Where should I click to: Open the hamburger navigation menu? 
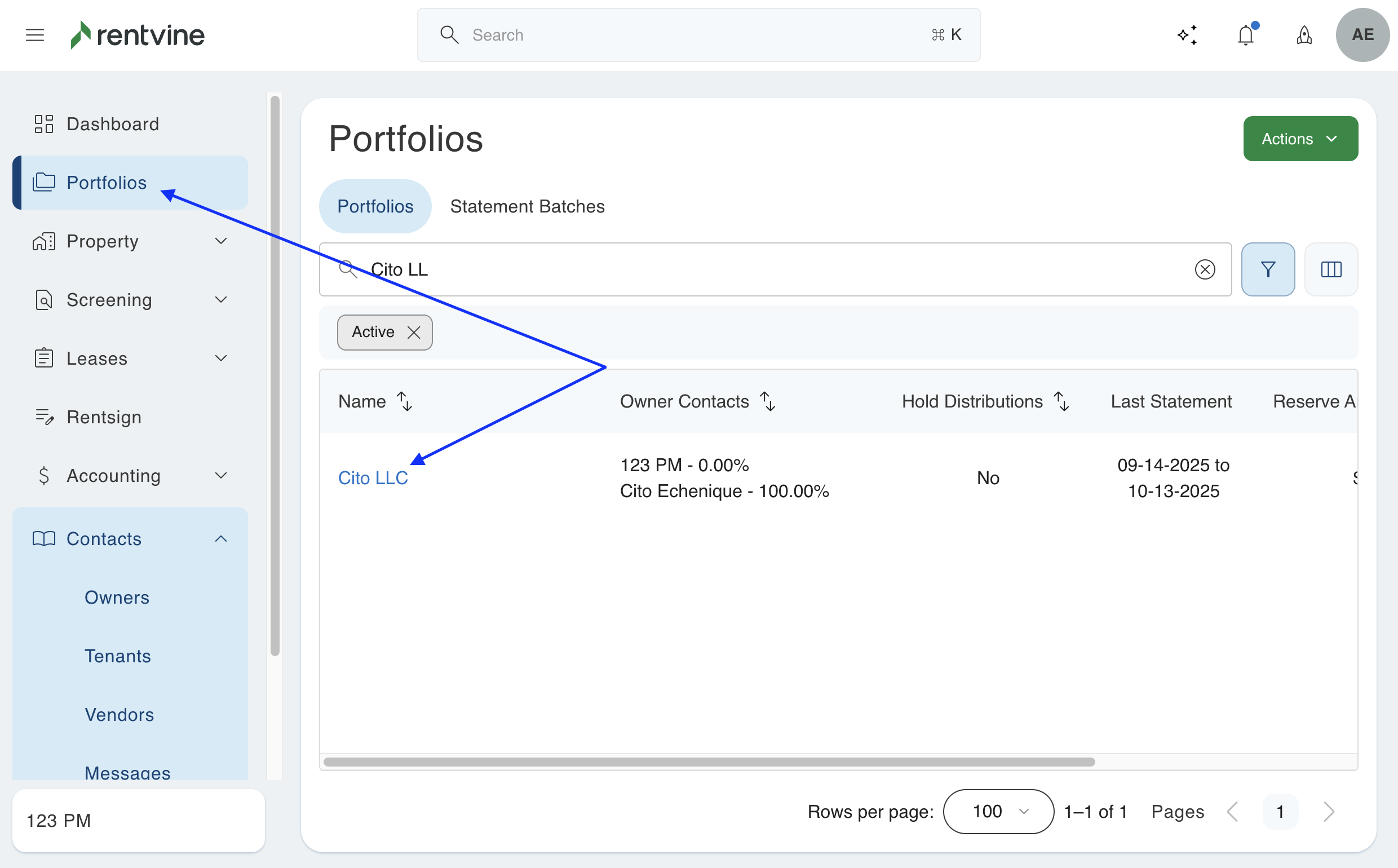(x=35, y=35)
